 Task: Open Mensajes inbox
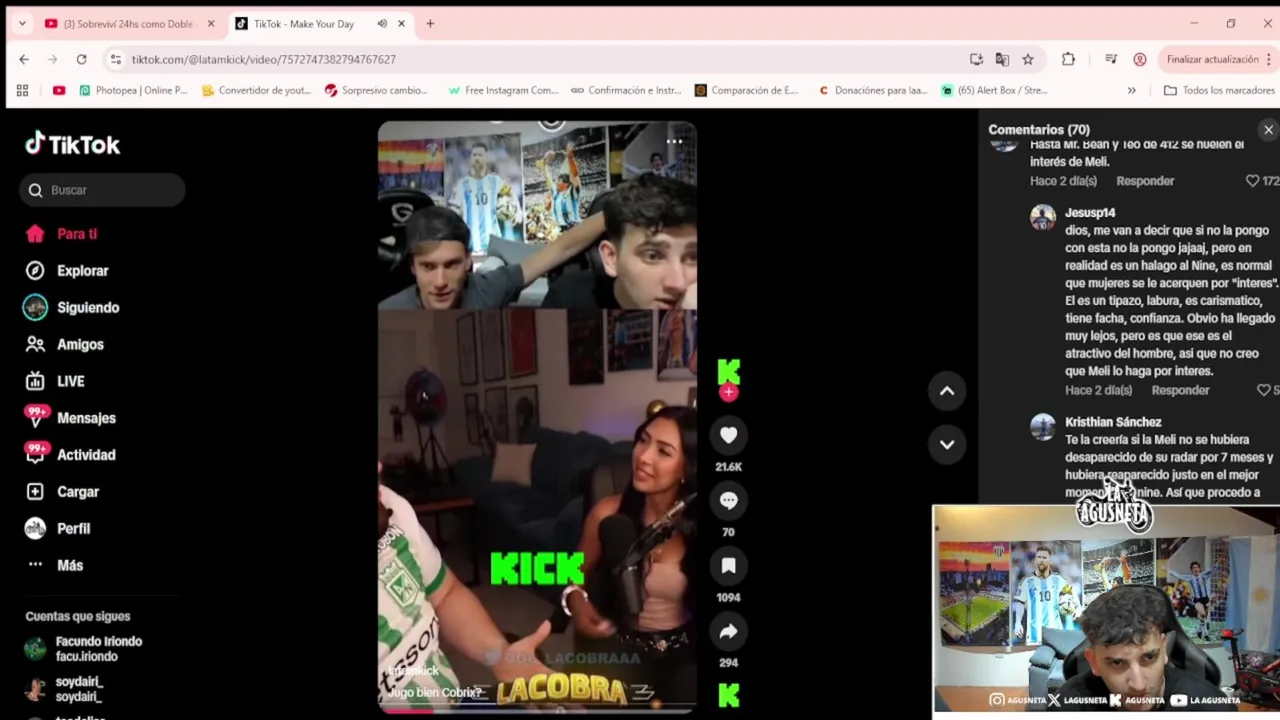tap(70, 418)
